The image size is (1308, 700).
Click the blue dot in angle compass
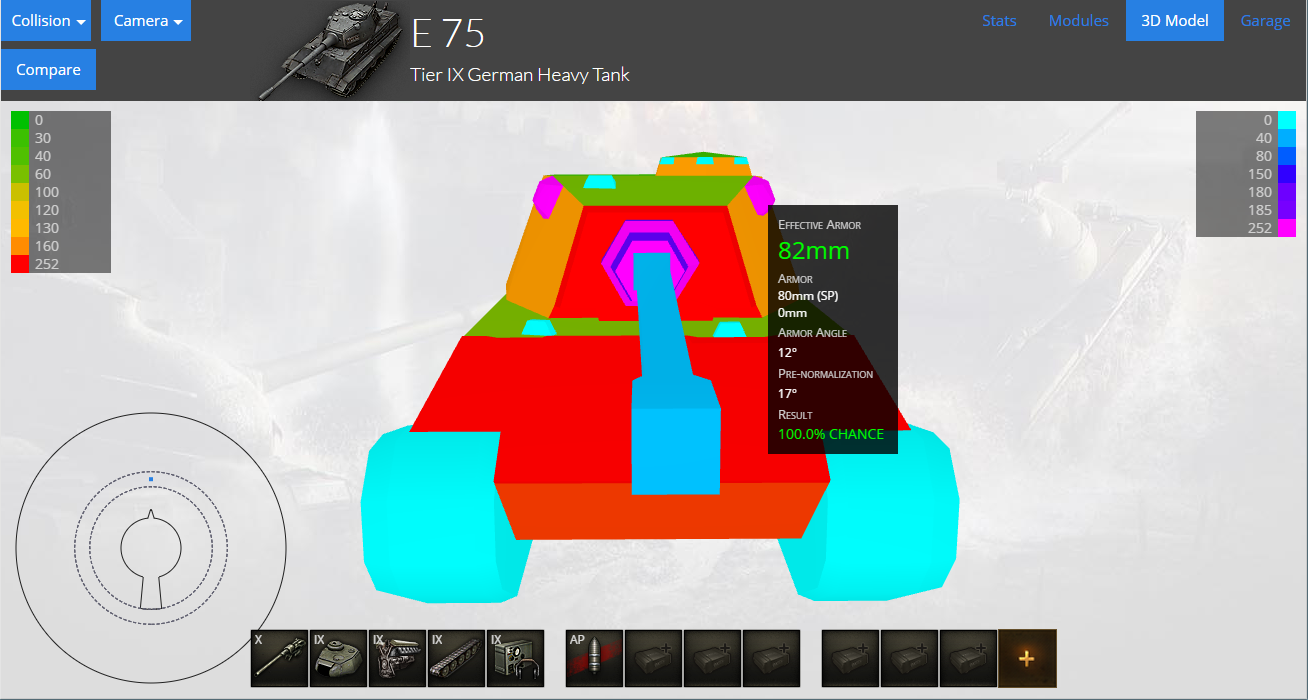point(151,480)
